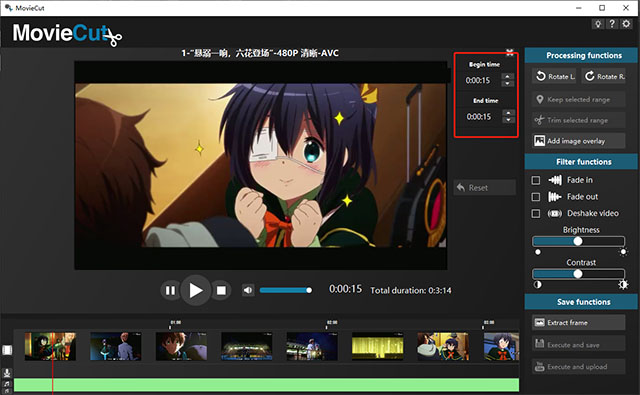Click Add image overlay
Viewport: 640px width, 395px height.
tap(578, 141)
